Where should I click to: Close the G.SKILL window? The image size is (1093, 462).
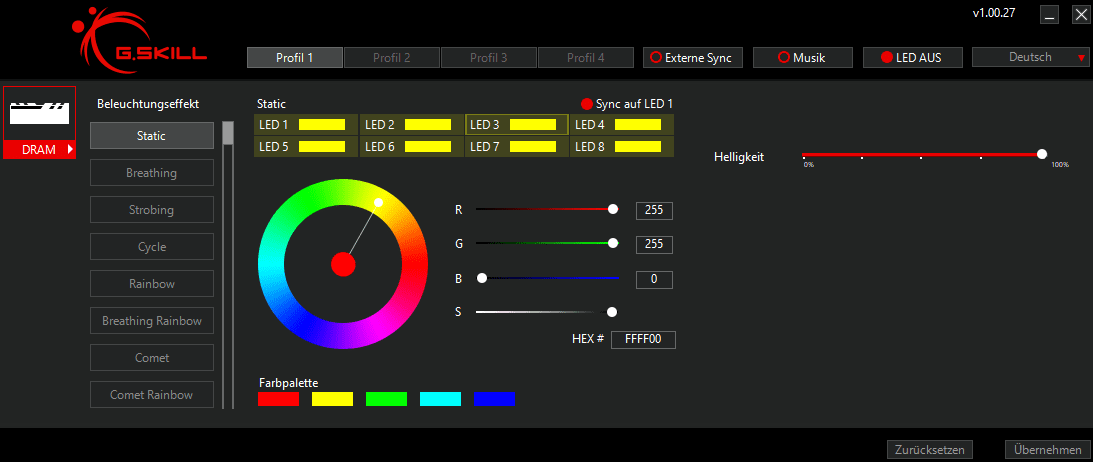[1080, 15]
